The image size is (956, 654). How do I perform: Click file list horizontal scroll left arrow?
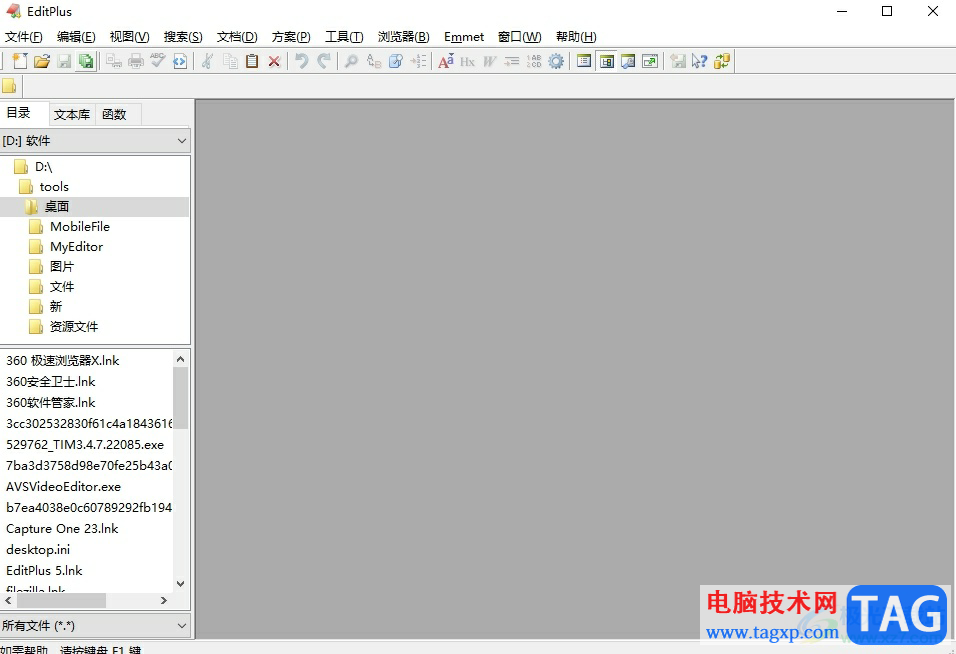8,600
